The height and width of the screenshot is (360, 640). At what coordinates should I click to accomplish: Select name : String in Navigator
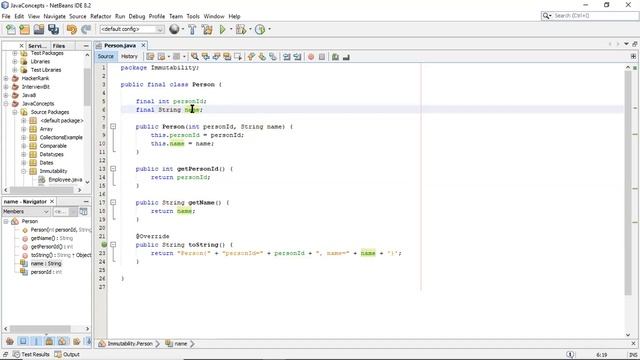coord(46,264)
